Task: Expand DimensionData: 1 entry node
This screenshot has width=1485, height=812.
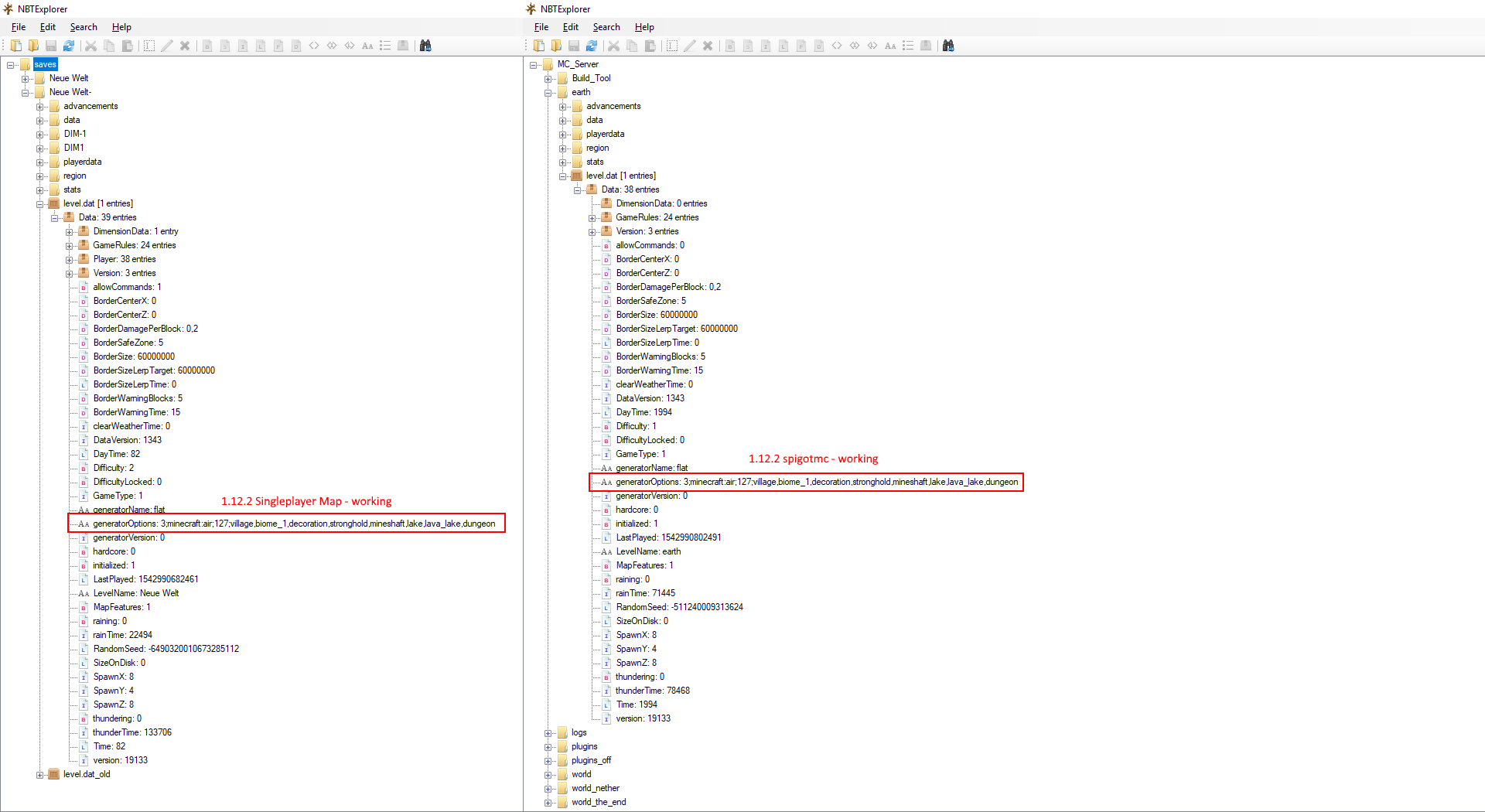Action: [69, 232]
